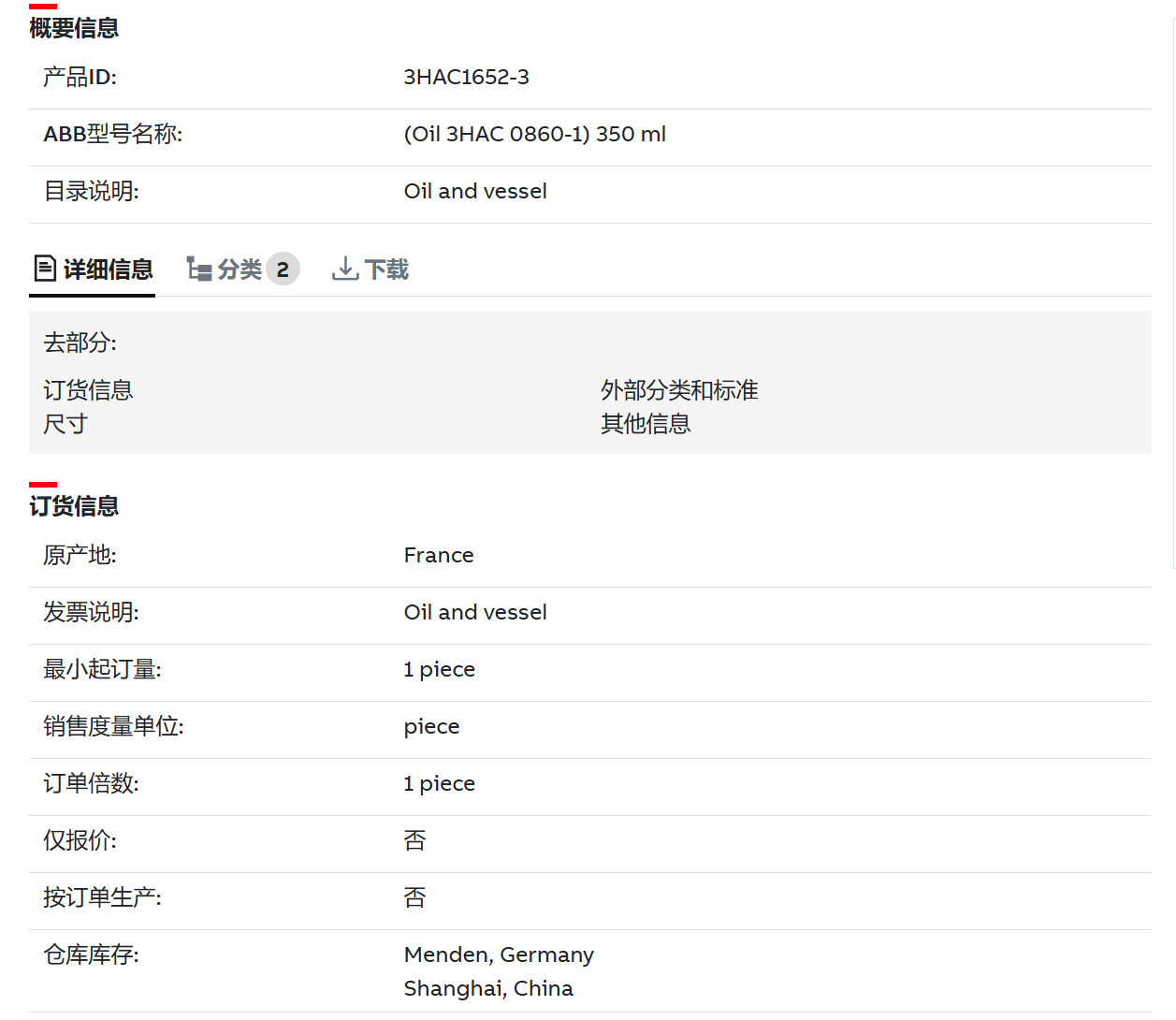
Task: Click the 销售度量单位: label
Action: click(x=113, y=726)
